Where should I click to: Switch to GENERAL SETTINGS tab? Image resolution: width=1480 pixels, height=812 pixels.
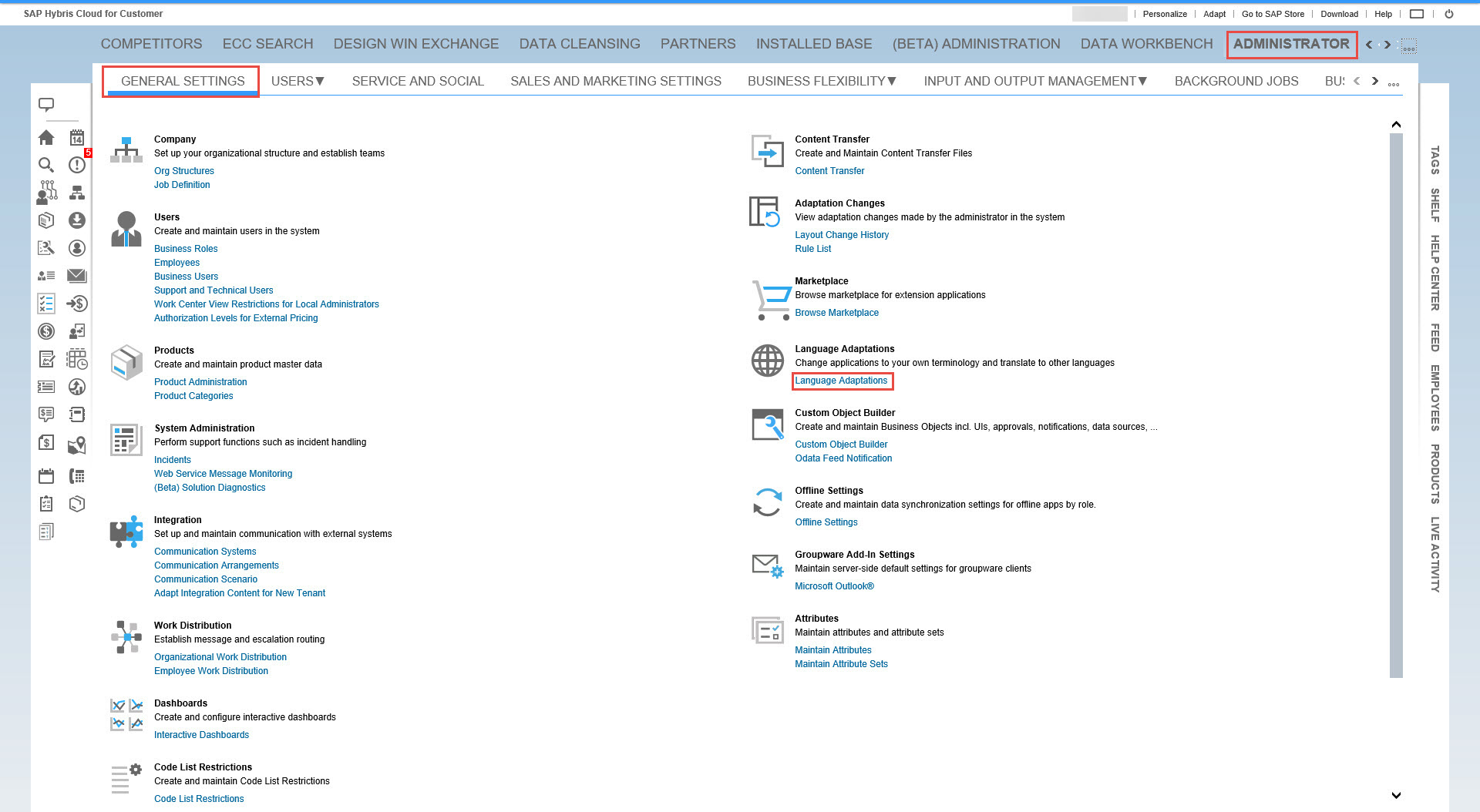183,81
